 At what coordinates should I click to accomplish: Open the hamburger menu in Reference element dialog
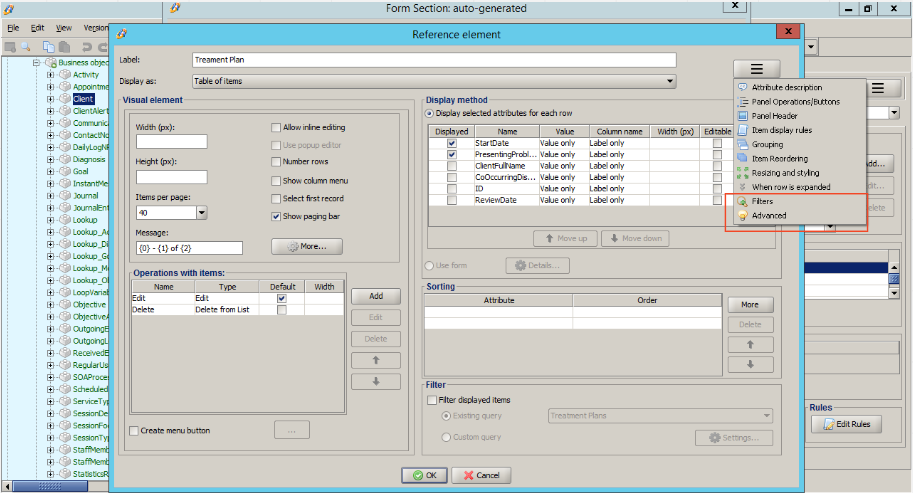tap(756, 69)
